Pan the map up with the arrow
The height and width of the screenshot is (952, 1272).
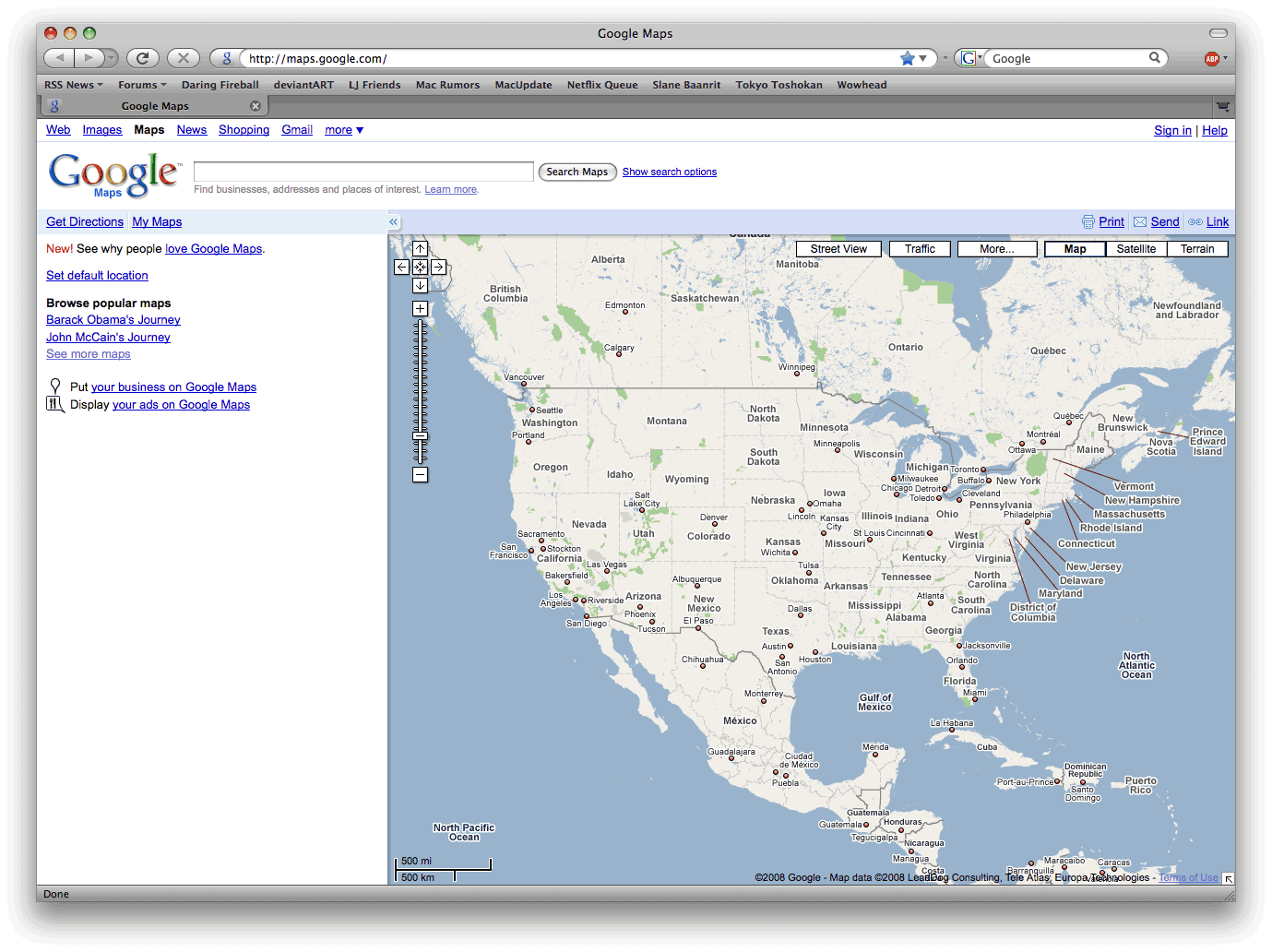(420, 249)
